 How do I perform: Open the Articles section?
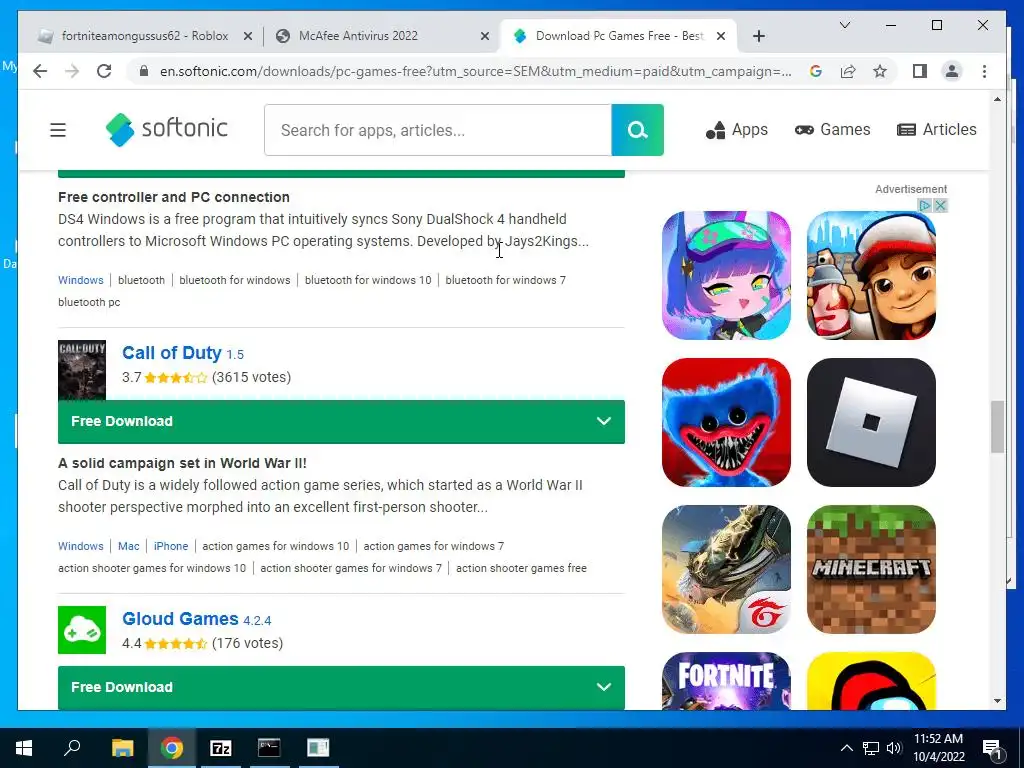[936, 129]
